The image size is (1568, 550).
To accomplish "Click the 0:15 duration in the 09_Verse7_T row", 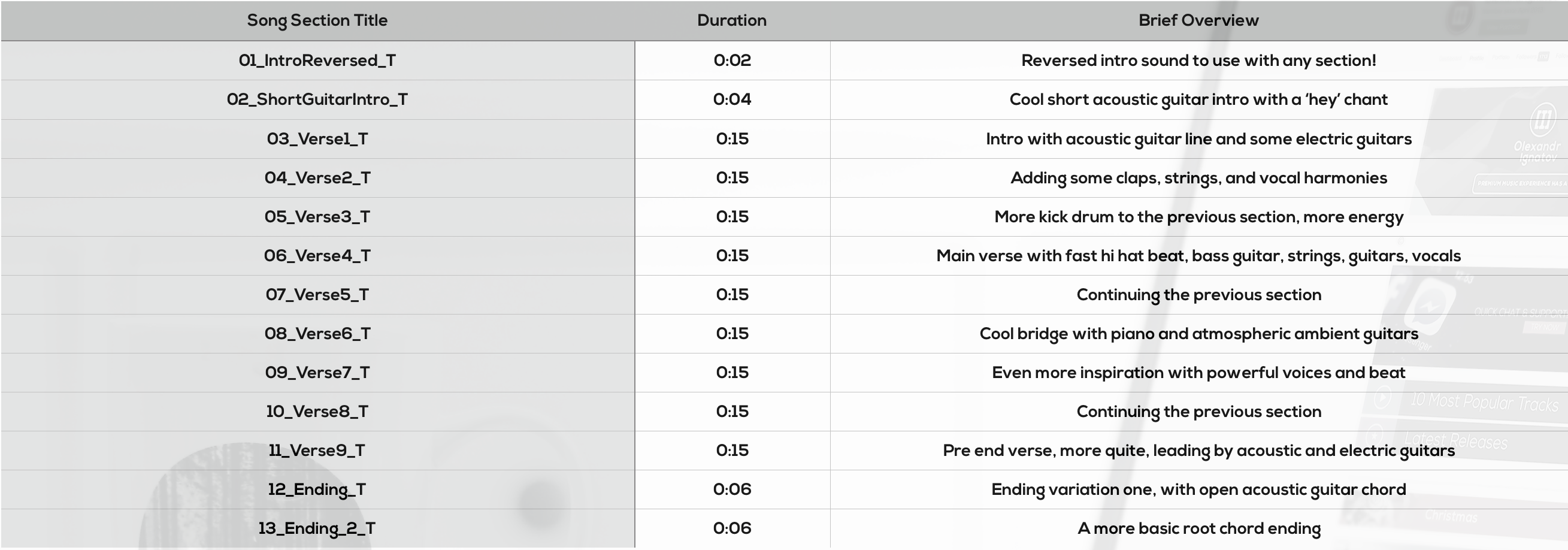I will 732,373.
